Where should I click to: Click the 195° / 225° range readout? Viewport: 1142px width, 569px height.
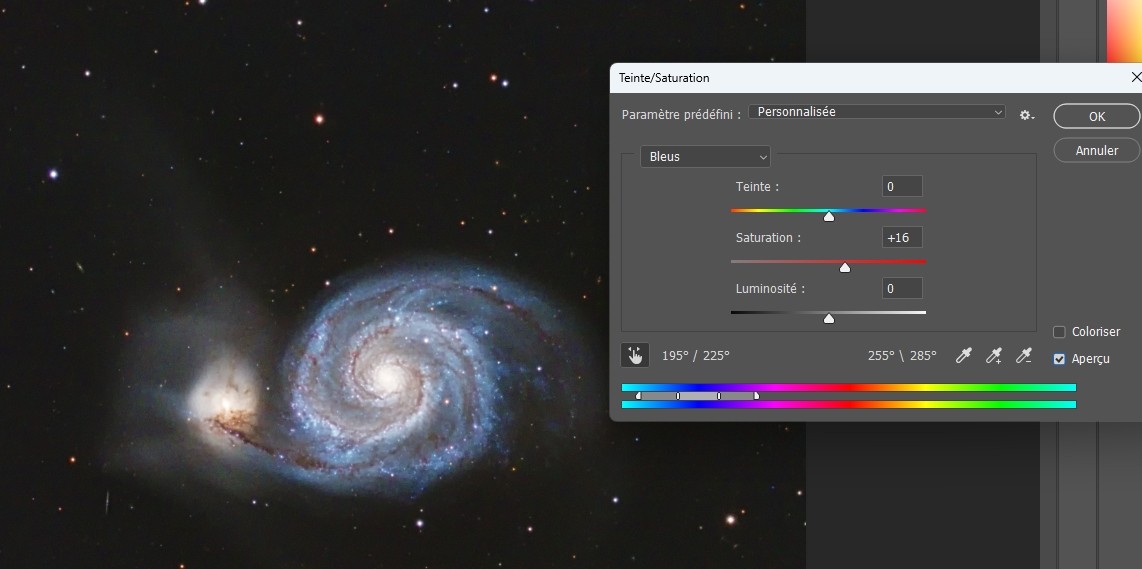point(696,356)
